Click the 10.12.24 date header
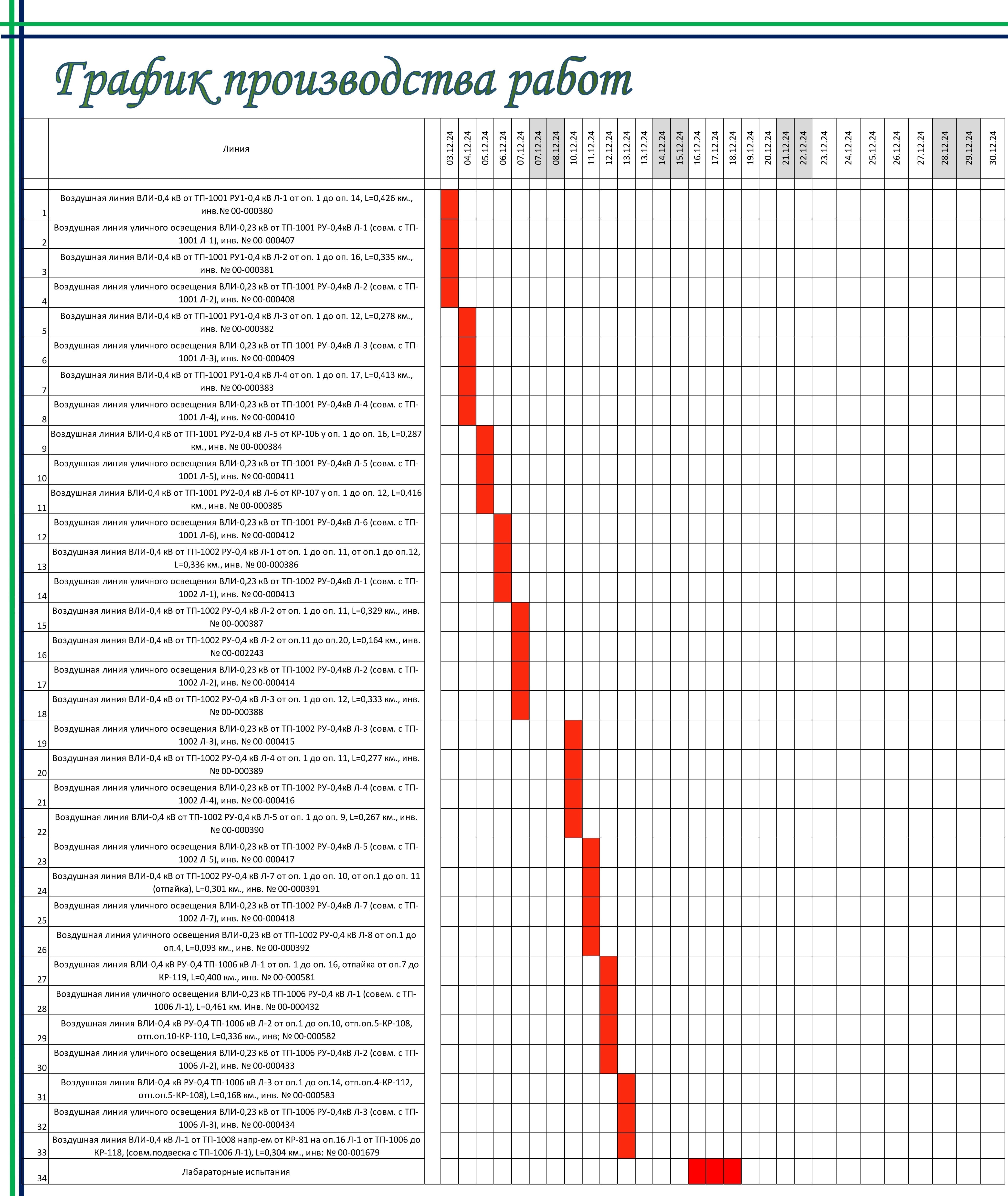 pos(574,149)
